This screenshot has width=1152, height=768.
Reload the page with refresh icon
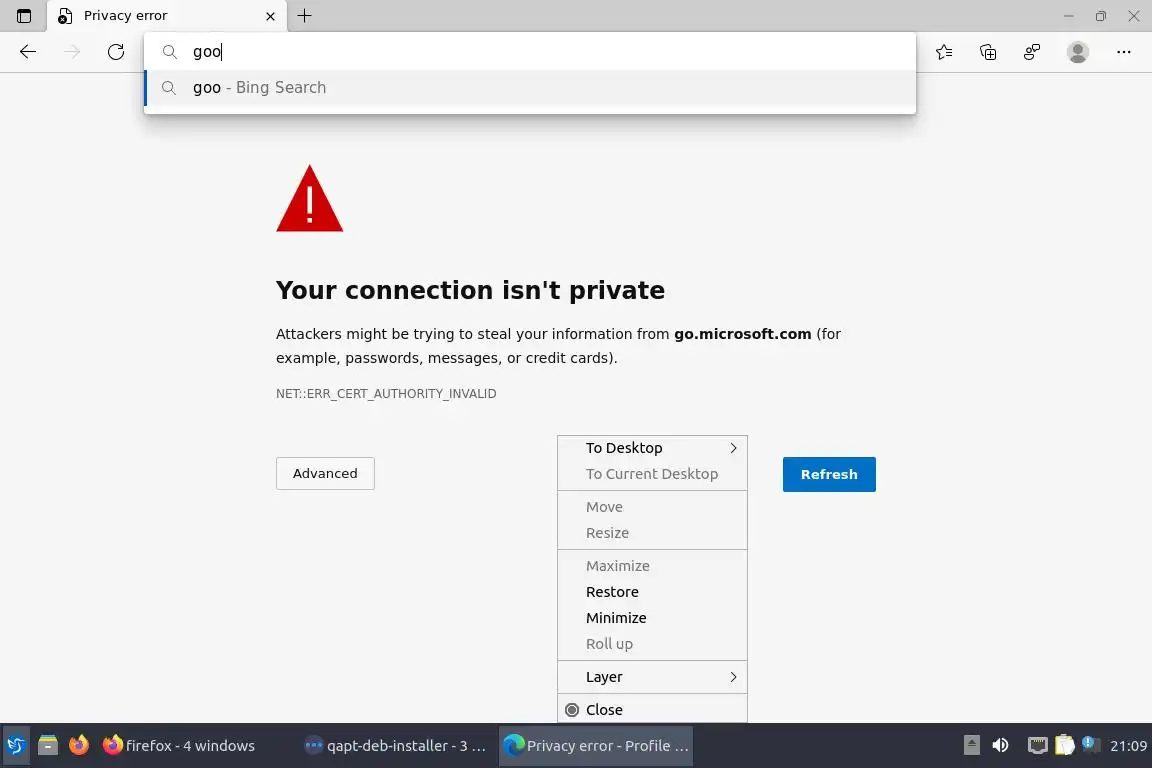[116, 52]
